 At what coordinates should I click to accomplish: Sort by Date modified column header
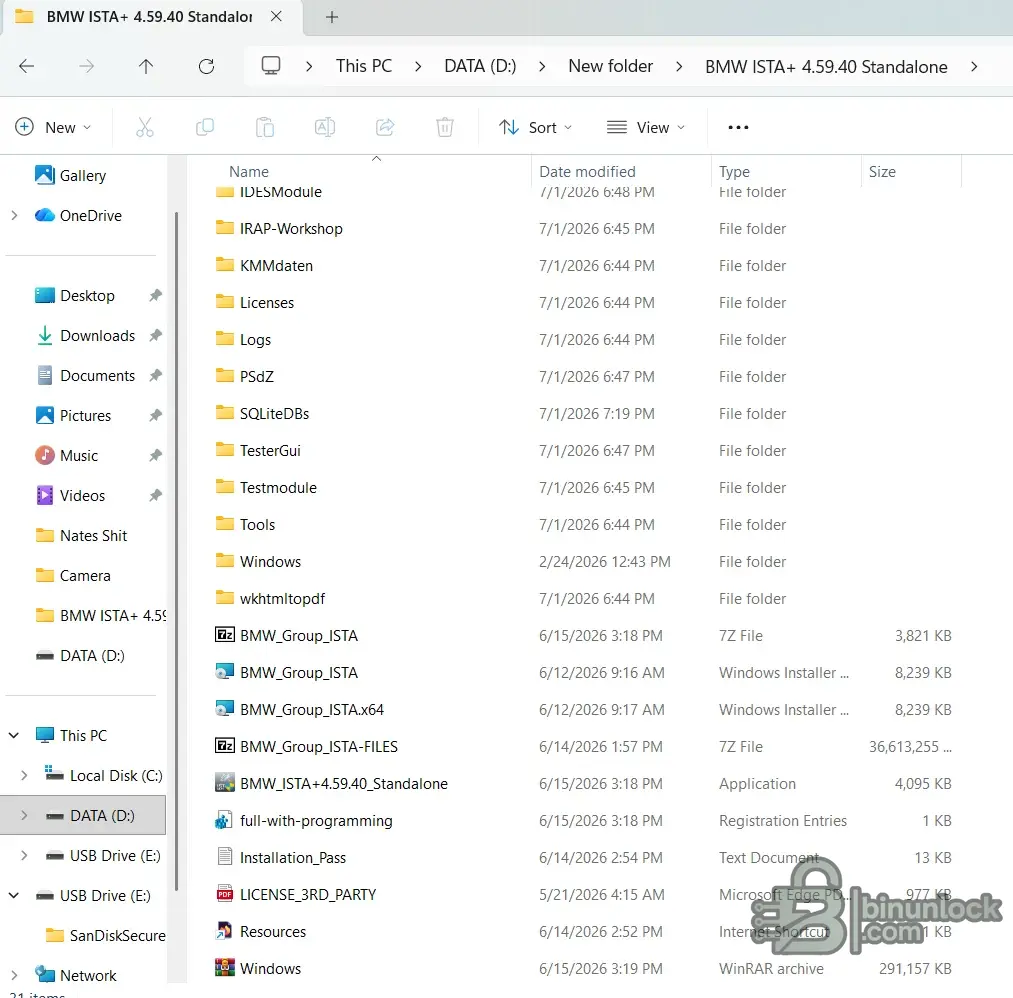click(x=587, y=172)
